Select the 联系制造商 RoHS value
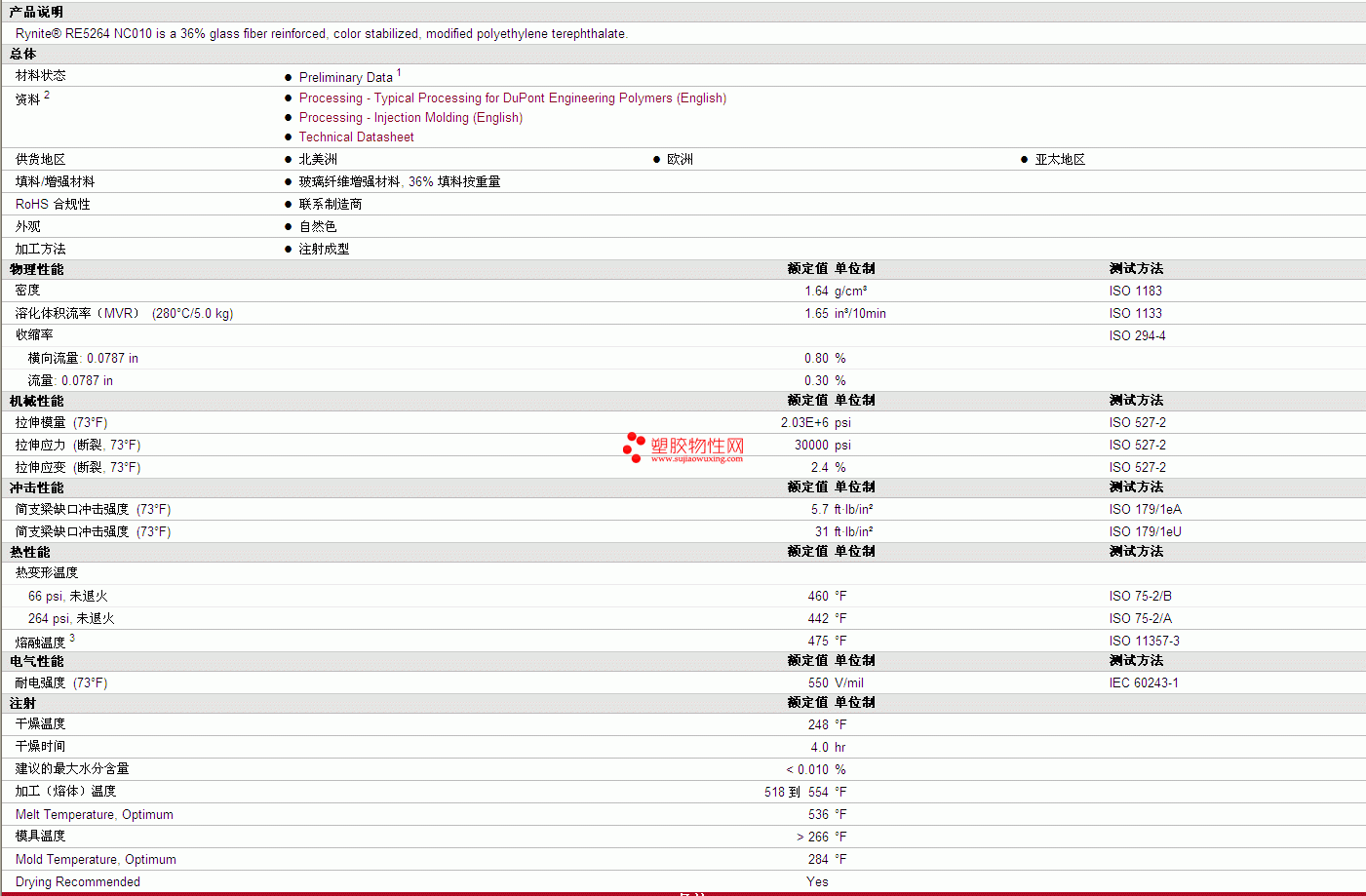 pyautogui.click(x=331, y=205)
